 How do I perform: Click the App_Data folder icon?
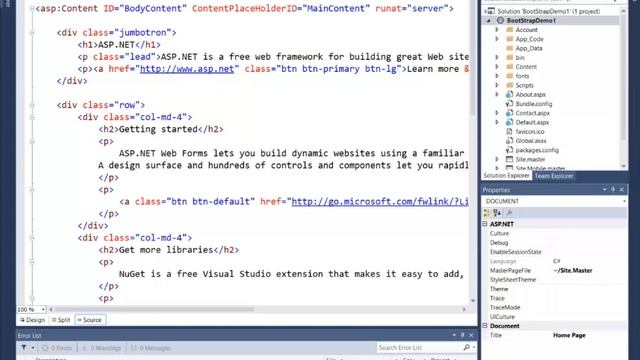tap(509, 48)
